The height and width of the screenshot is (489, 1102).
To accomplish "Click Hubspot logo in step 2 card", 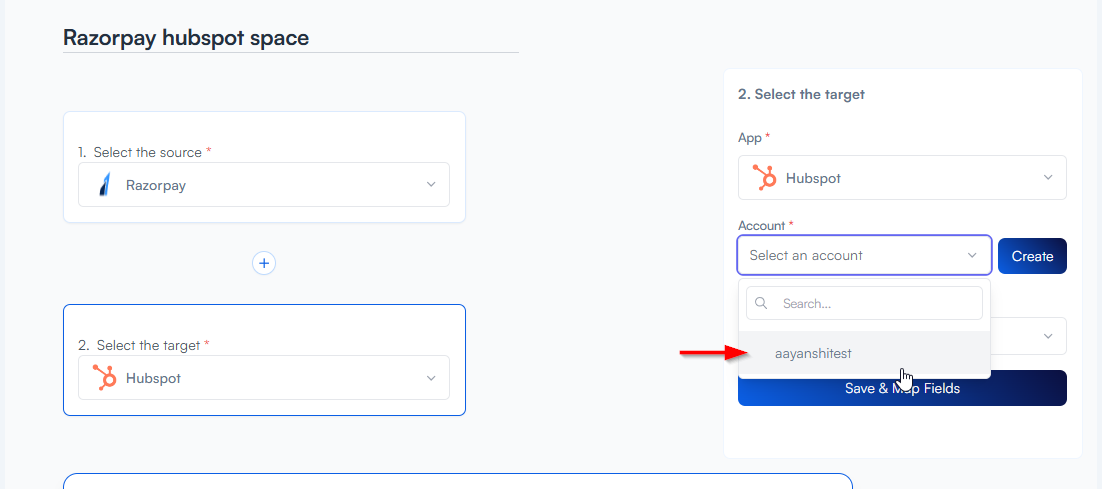I will [x=103, y=378].
